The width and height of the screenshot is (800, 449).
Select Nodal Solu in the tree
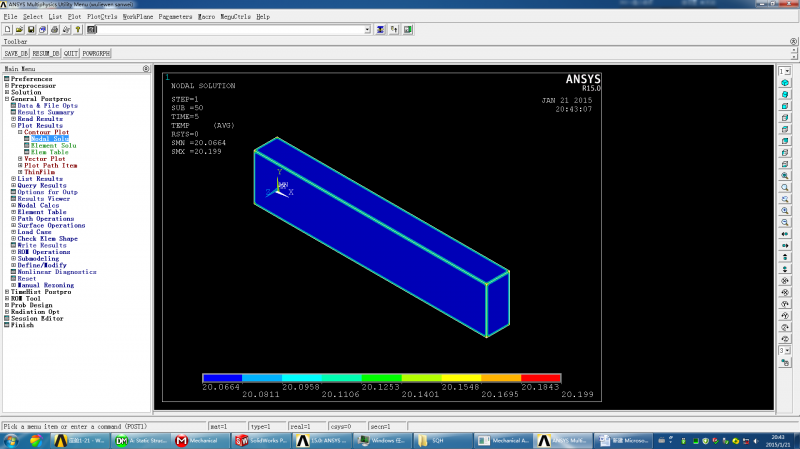coord(49,139)
